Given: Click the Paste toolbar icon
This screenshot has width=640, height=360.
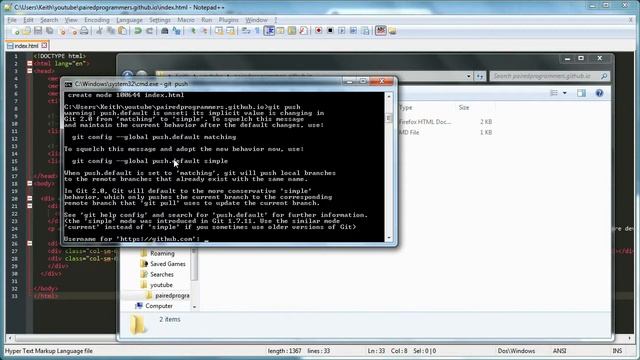Looking at the screenshot, I should pyautogui.click(x=122, y=31).
